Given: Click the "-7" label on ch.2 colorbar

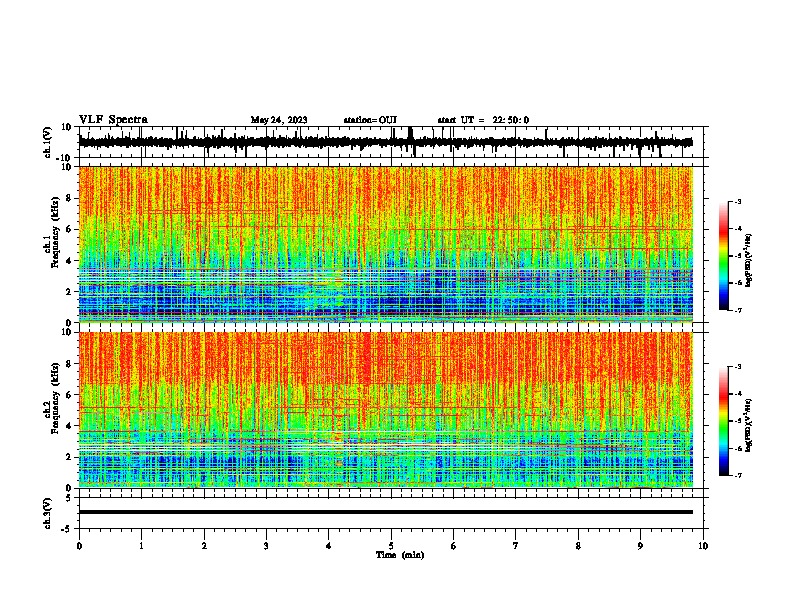Looking at the screenshot, I should pyautogui.click(x=737, y=476).
